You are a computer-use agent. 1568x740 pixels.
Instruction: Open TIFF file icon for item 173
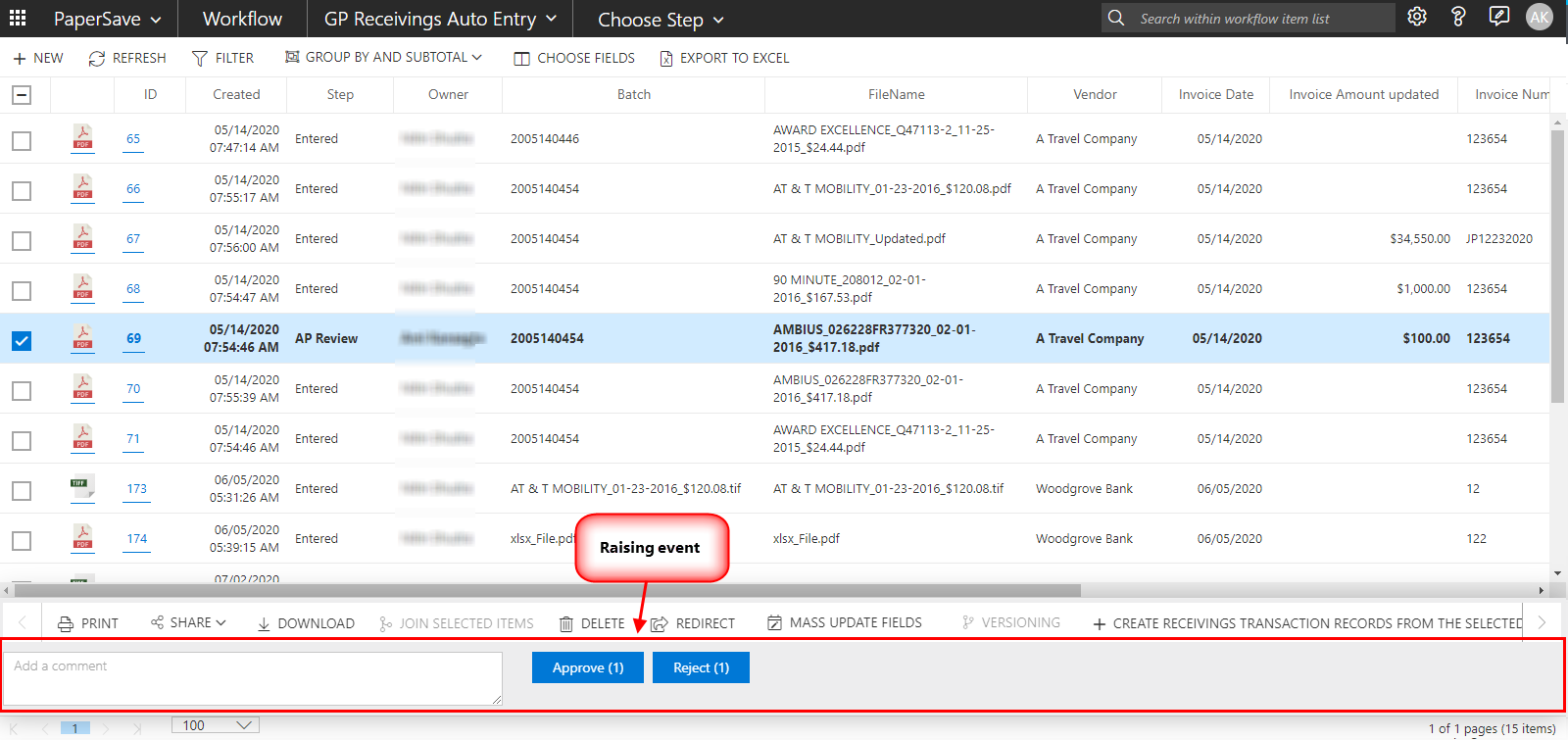click(82, 487)
